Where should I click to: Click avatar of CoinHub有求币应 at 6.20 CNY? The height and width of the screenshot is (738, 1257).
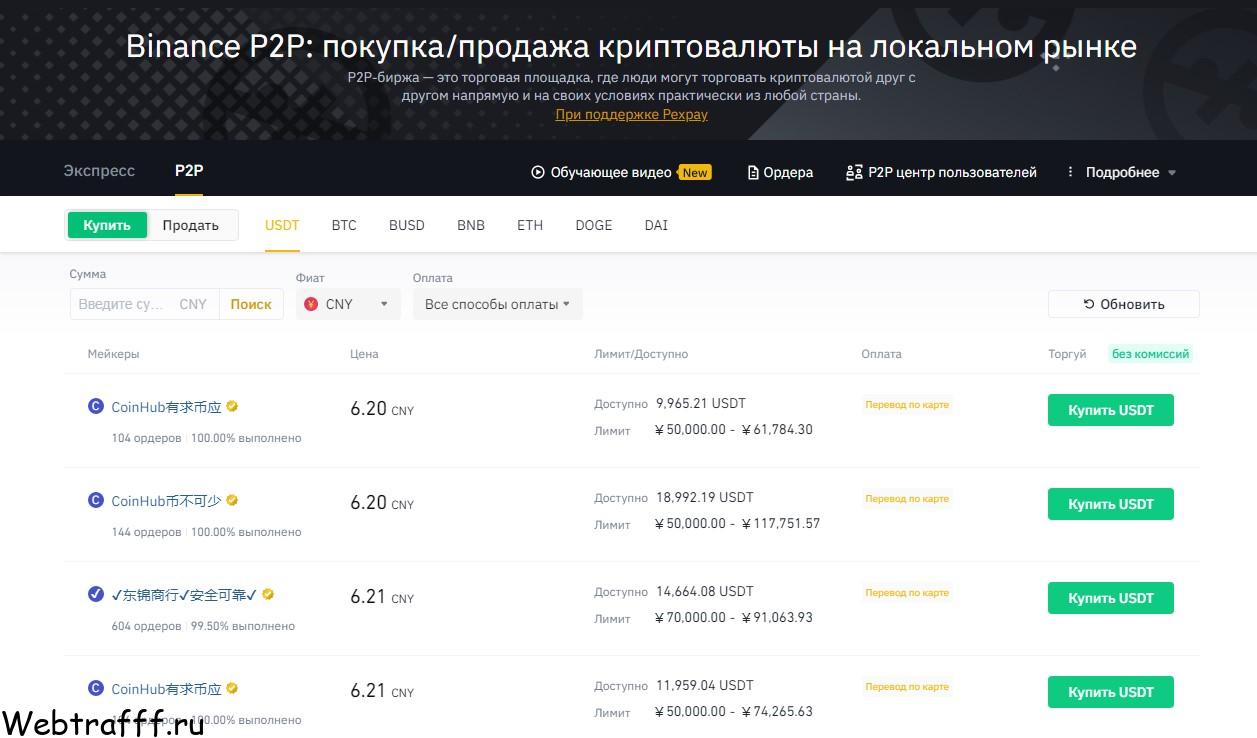(96, 406)
